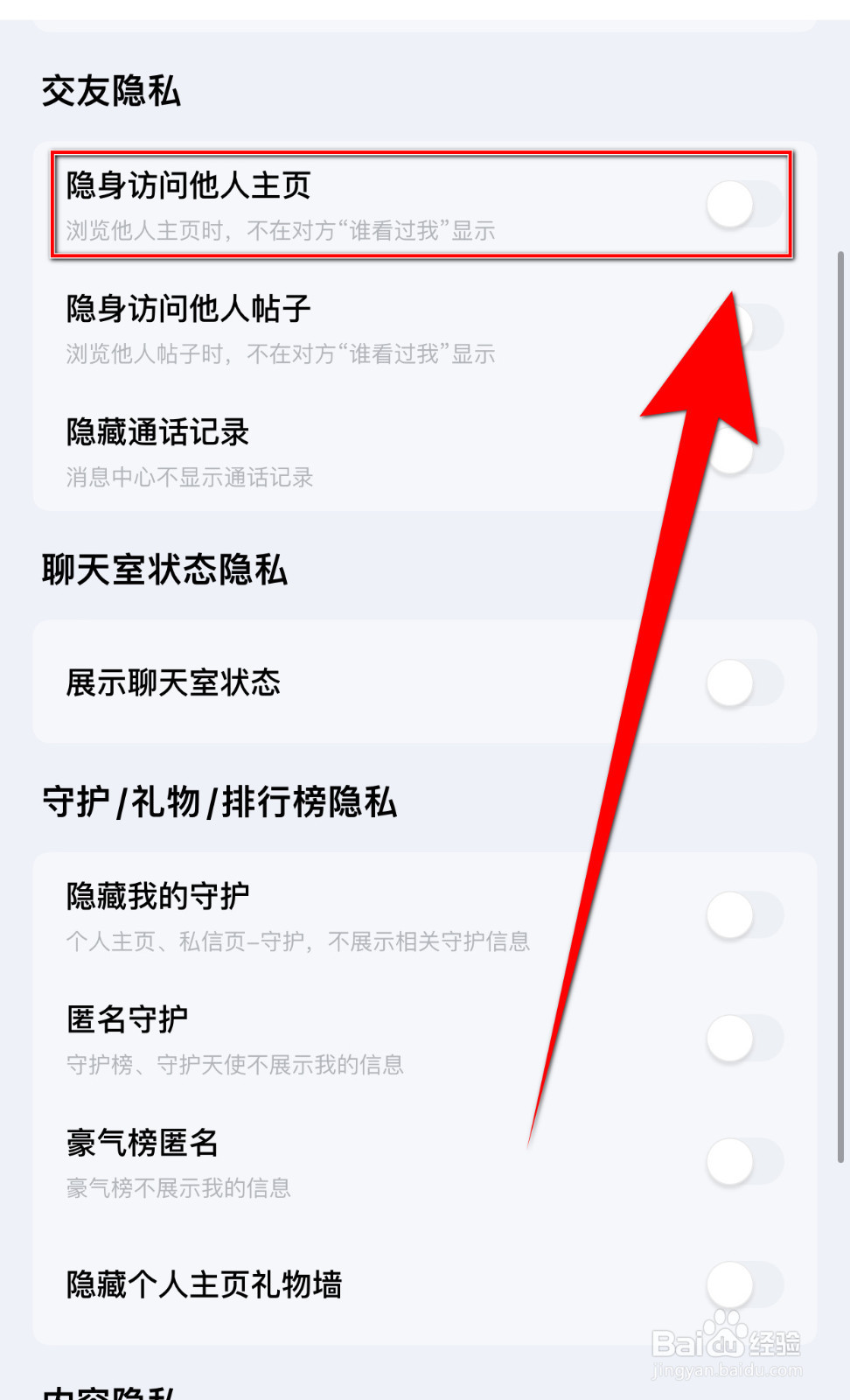Image resolution: width=850 pixels, height=1400 pixels.
Task: Tap the 隐藏我的守护 setting title
Action: tap(158, 896)
